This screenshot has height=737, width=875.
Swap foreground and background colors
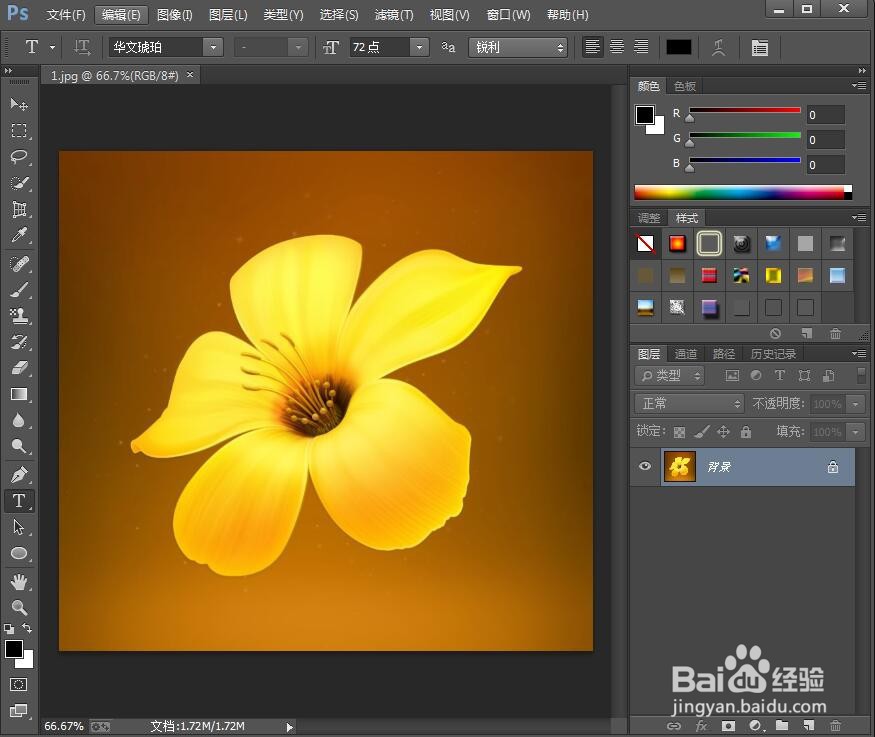coord(27,628)
